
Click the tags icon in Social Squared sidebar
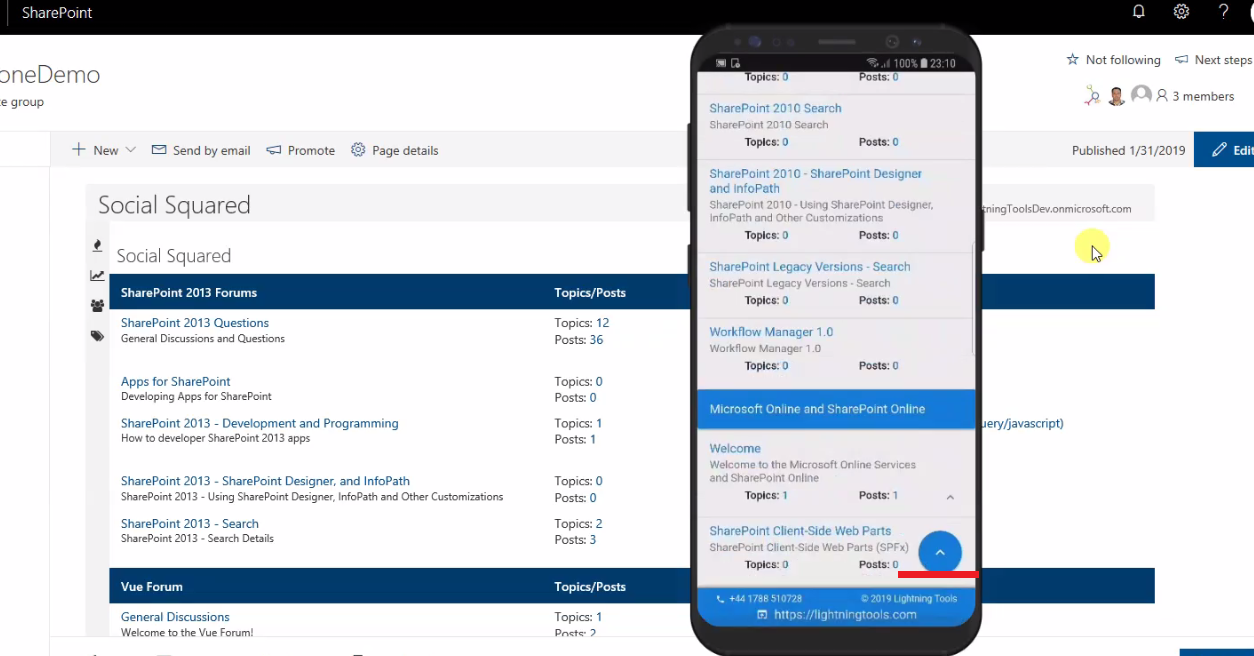97,336
